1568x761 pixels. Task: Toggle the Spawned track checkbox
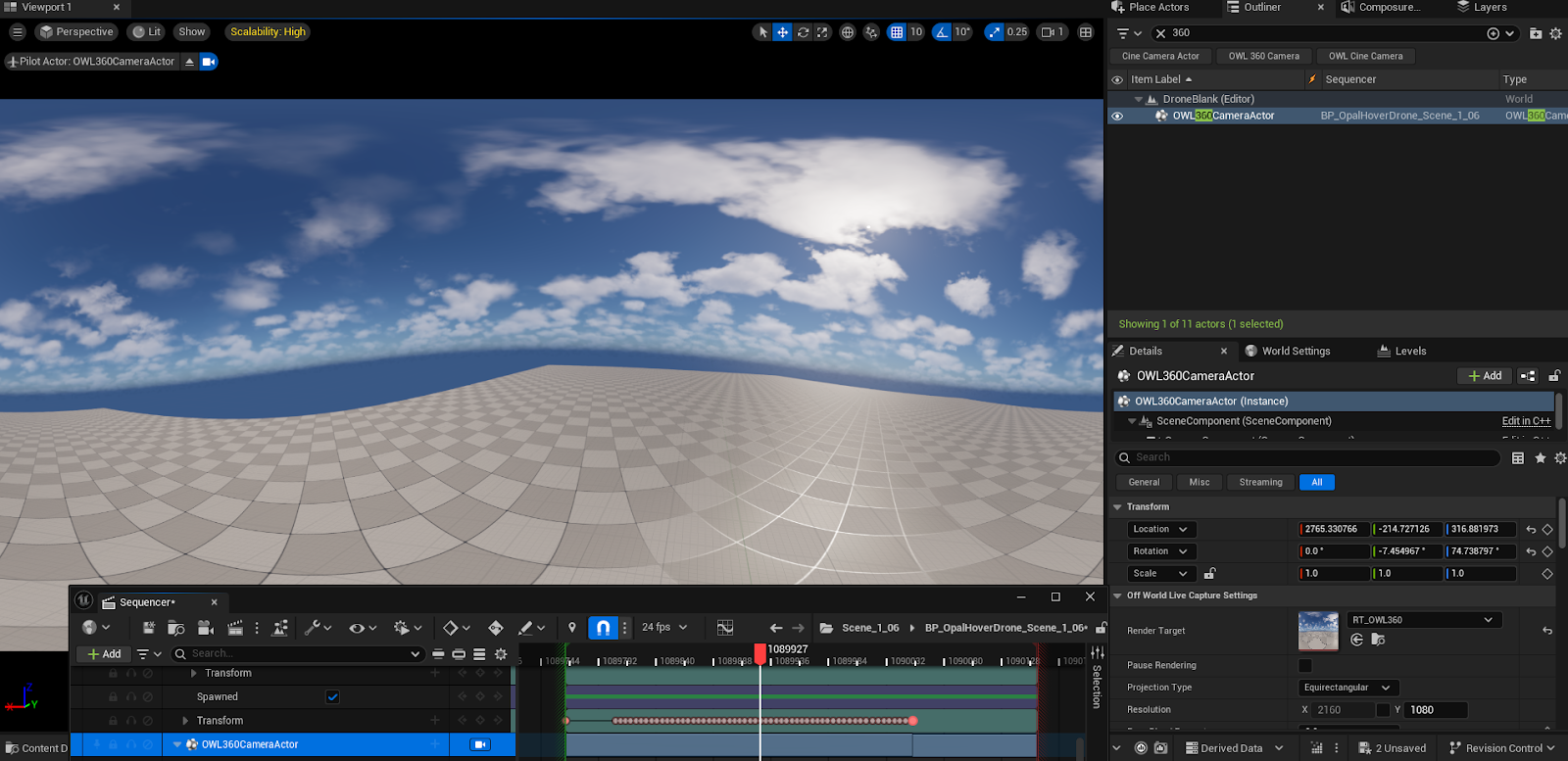(x=333, y=697)
